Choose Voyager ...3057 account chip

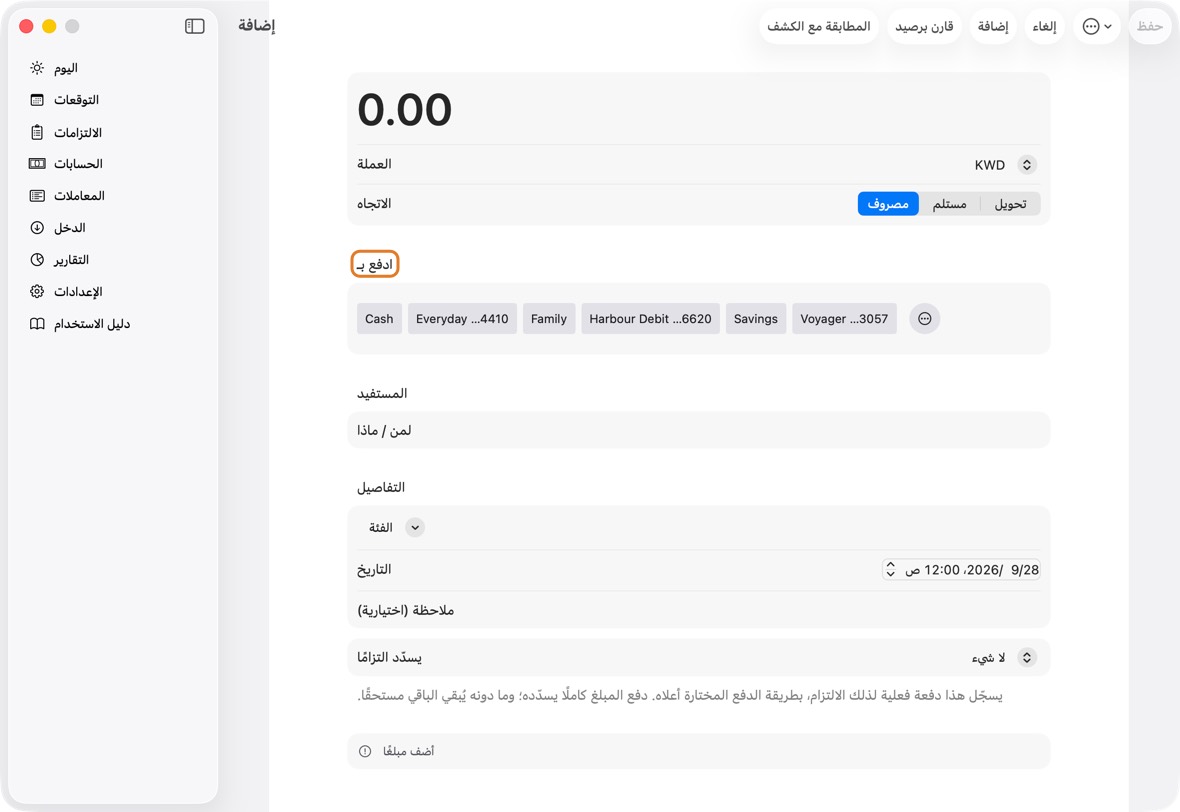click(844, 319)
